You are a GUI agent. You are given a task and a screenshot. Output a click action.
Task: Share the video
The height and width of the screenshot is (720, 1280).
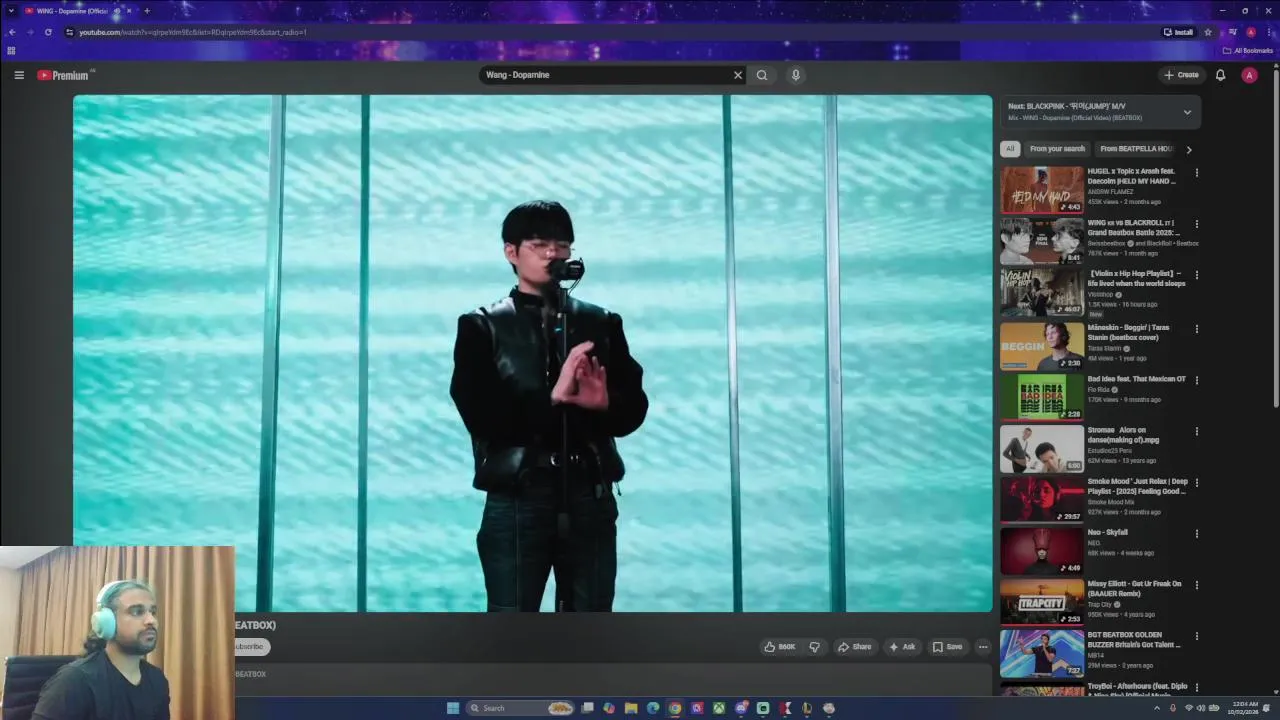click(854, 647)
